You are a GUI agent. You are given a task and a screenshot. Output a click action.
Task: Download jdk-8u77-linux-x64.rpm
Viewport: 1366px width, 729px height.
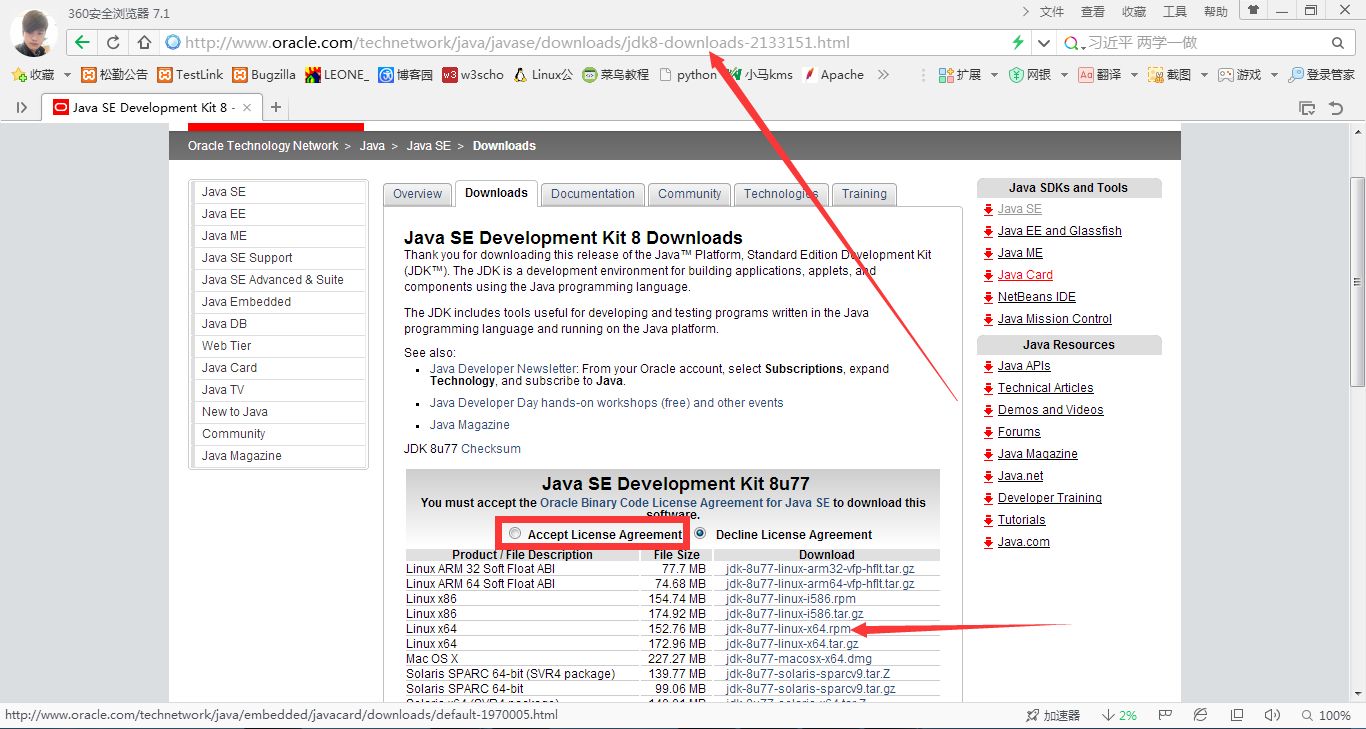(x=788, y=629)
